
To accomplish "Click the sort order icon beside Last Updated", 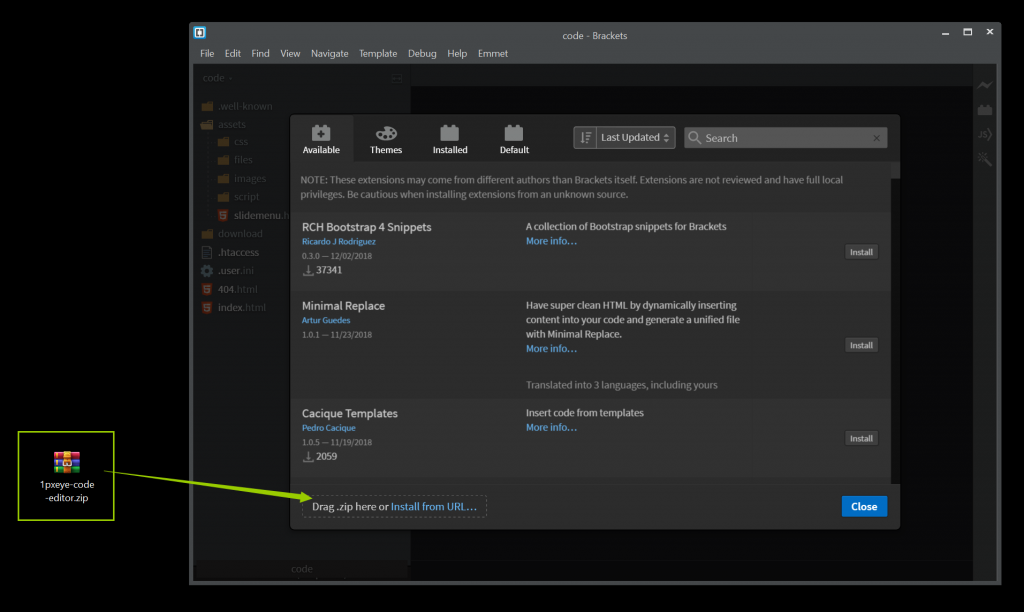I will coord(586,137).
